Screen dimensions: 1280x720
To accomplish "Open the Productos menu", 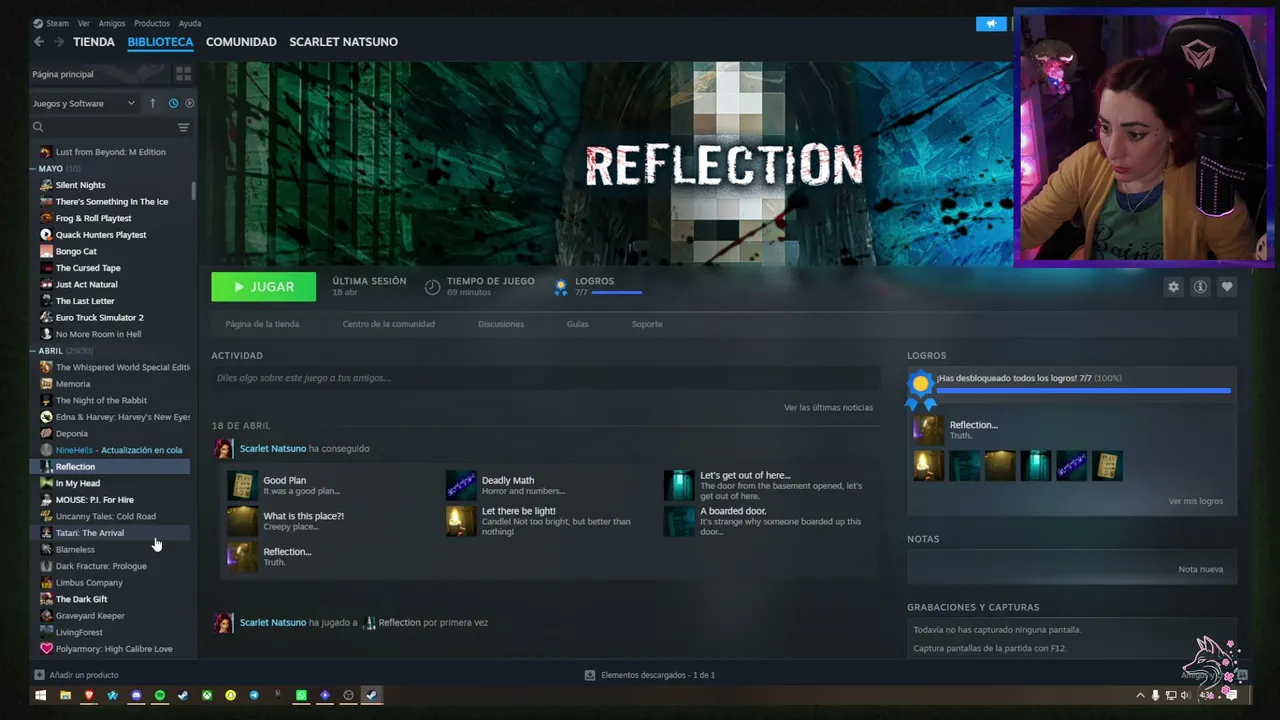I will tap(152, 23).
